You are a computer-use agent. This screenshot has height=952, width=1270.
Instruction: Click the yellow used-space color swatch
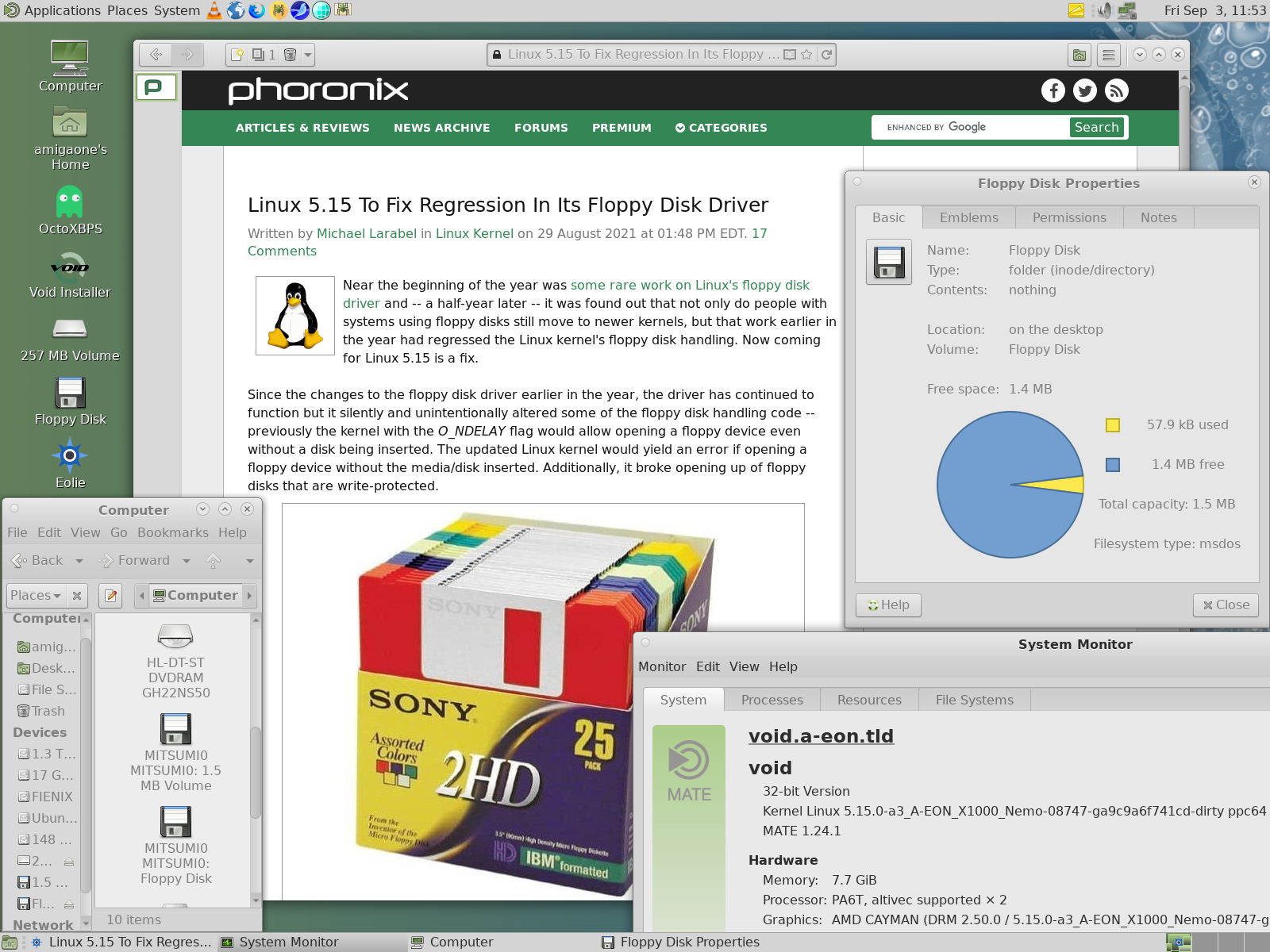click(x=1113, y=425)
